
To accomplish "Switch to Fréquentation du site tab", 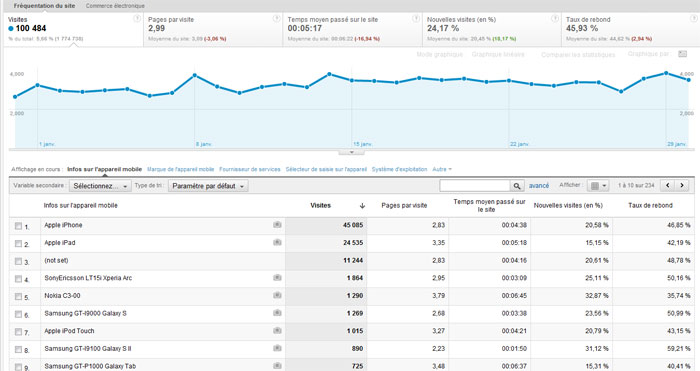I will click(x=44, y=6).
